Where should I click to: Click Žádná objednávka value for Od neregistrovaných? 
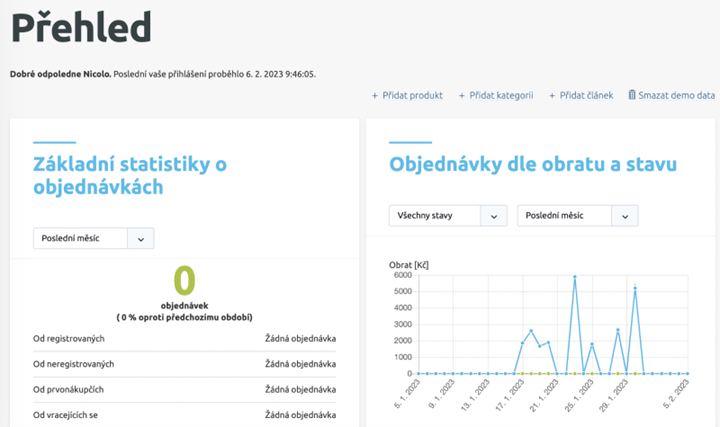coord(300,364)
